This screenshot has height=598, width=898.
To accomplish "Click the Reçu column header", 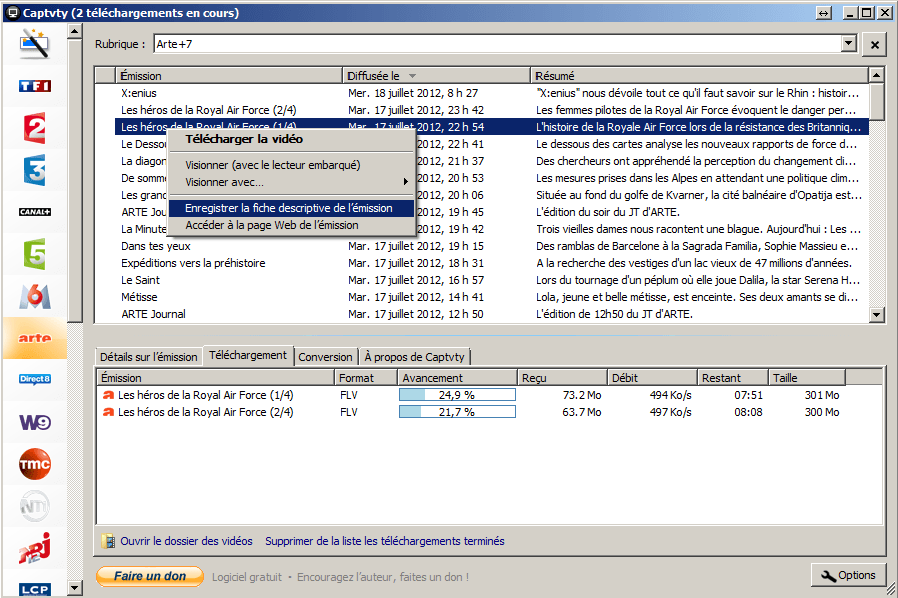I will pyautogui.click(x=562, y=378).
